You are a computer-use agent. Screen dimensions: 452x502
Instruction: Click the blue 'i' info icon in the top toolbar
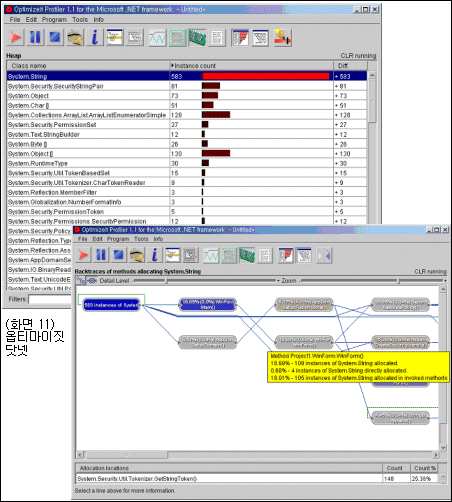tap(95, 37)
